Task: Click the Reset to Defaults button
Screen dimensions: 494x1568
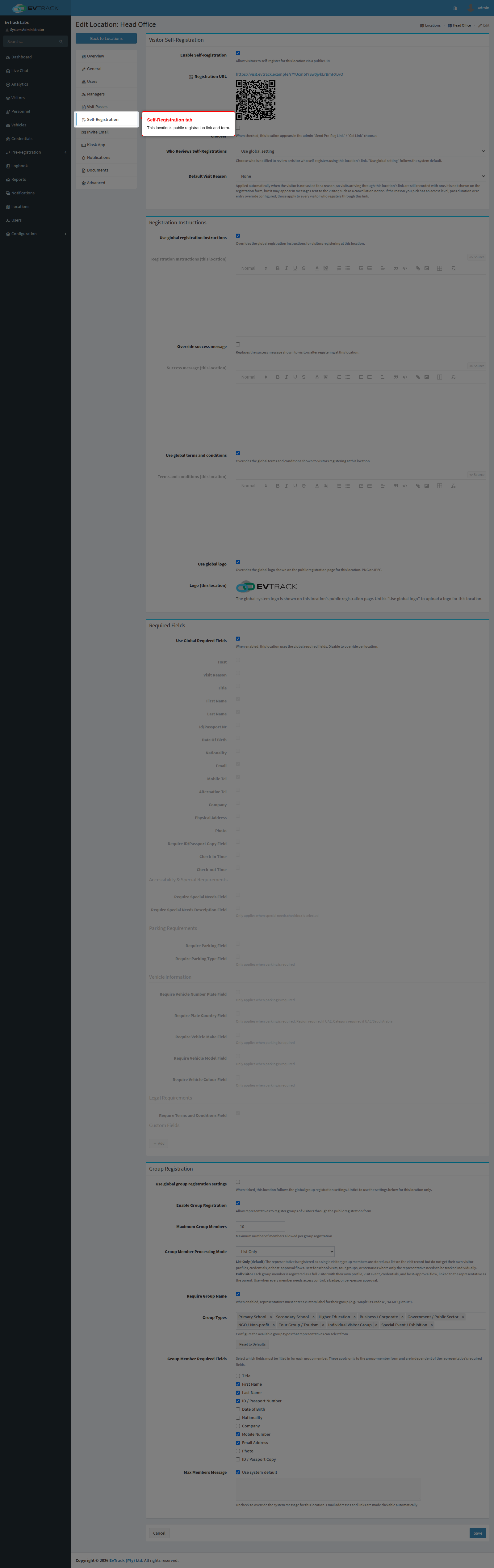Action: coord(253,1344)
